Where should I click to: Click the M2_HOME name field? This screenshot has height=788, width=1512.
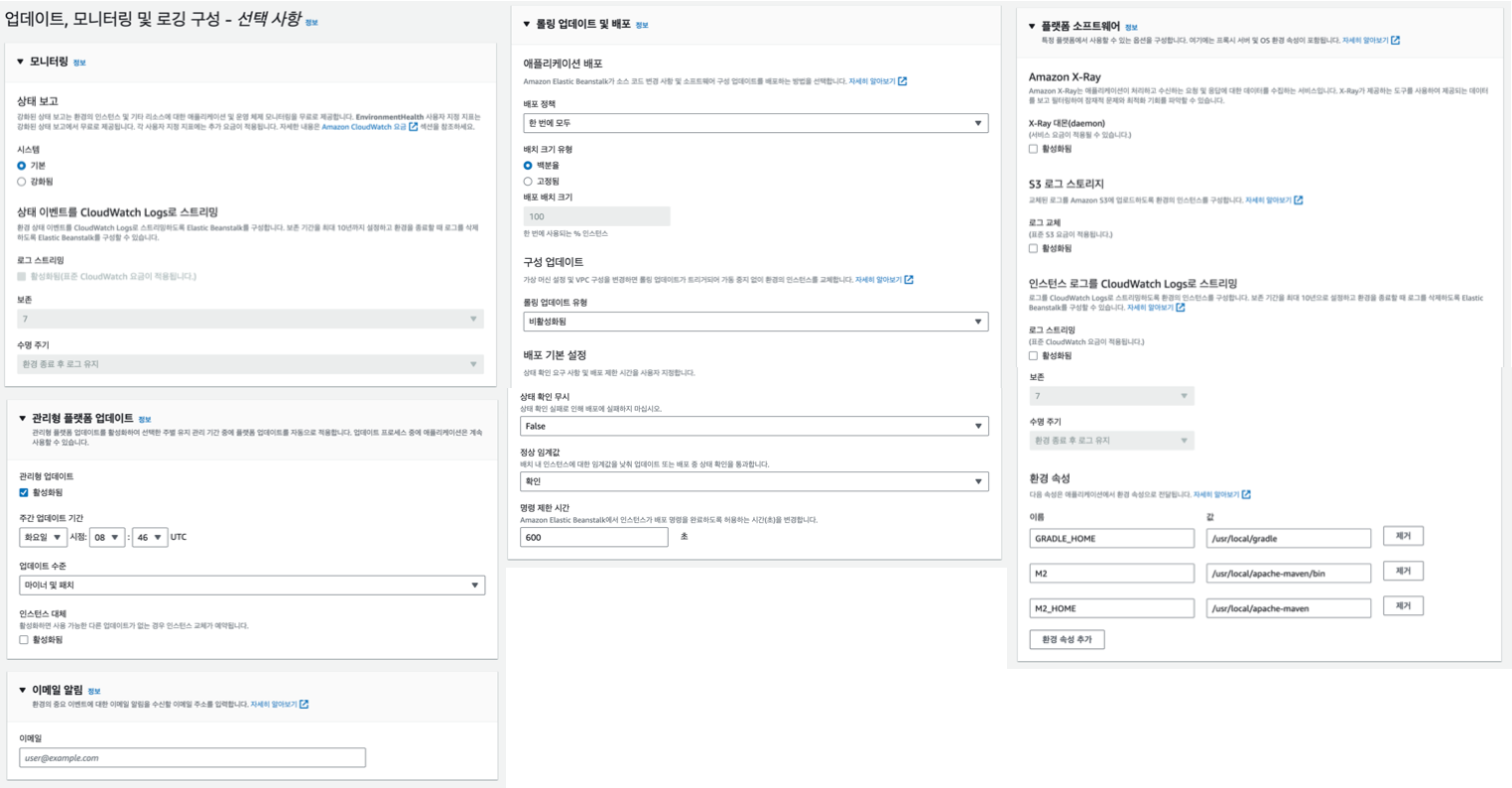pos(1112,607)
